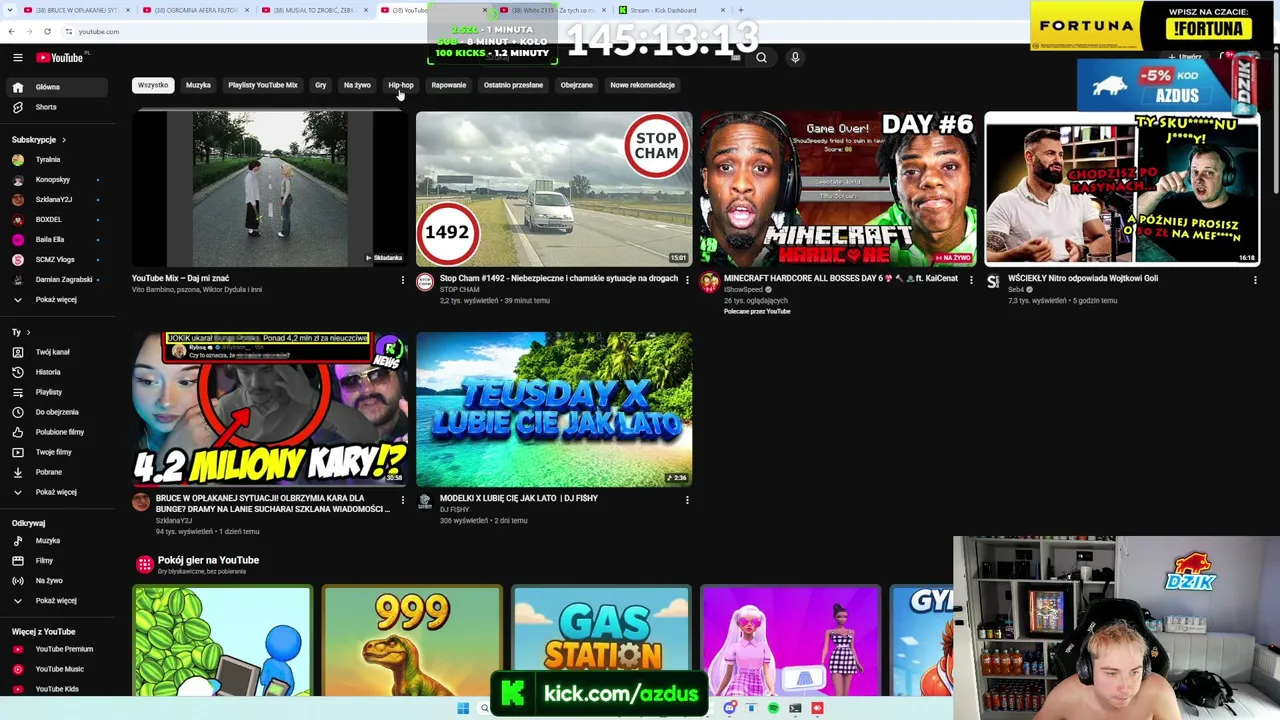Open the Ty section chevron
Screen dimensions: 1280x720
(28, 332)
